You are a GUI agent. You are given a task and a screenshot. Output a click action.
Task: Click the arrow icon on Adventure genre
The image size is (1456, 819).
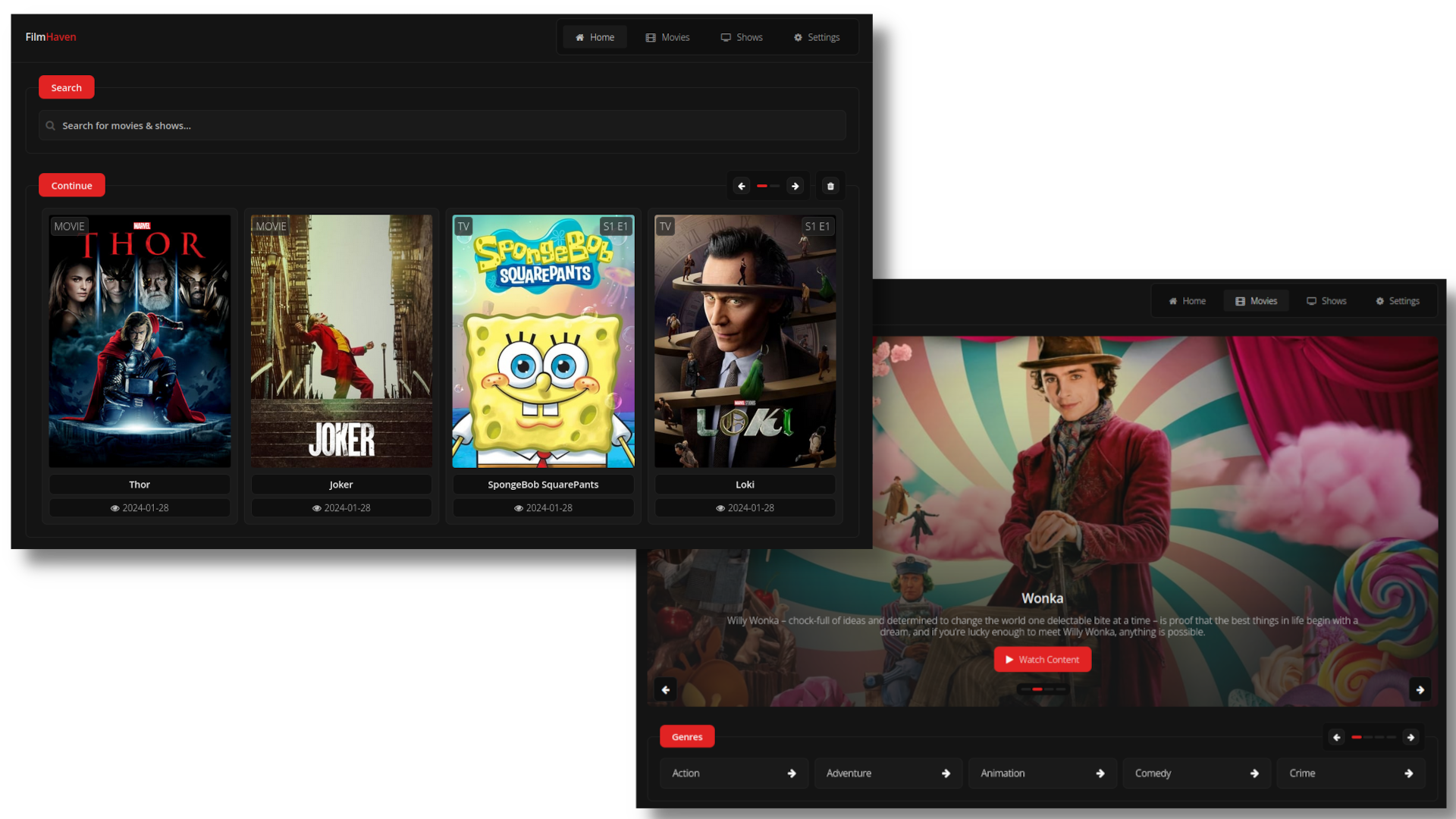click(946, 773)
